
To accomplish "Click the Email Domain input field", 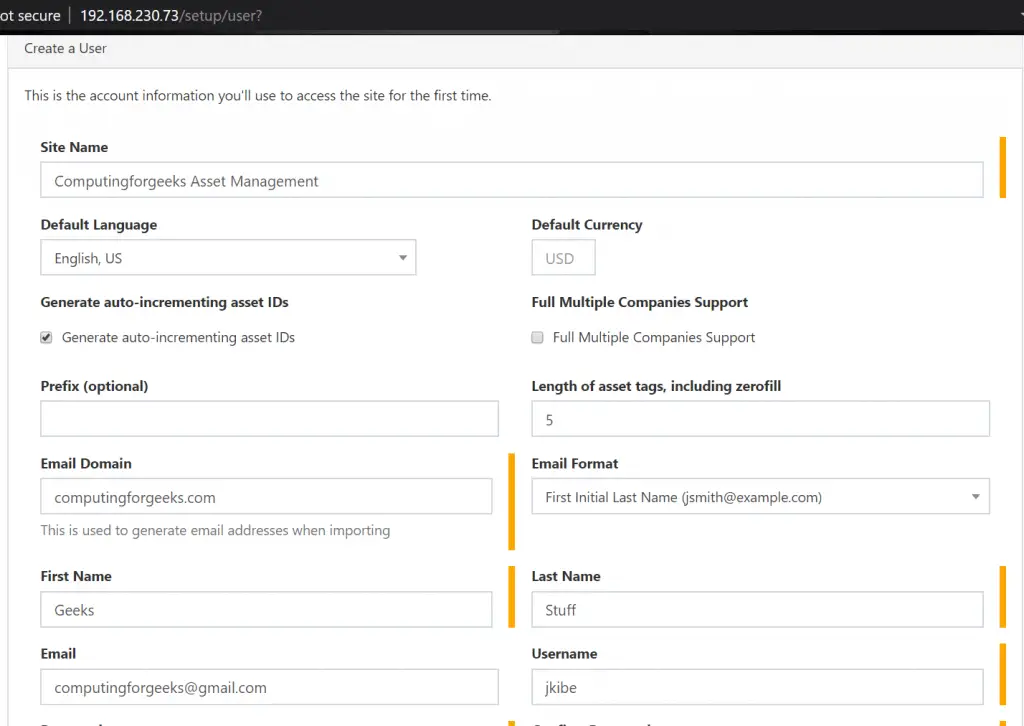I will coord(266,496).
